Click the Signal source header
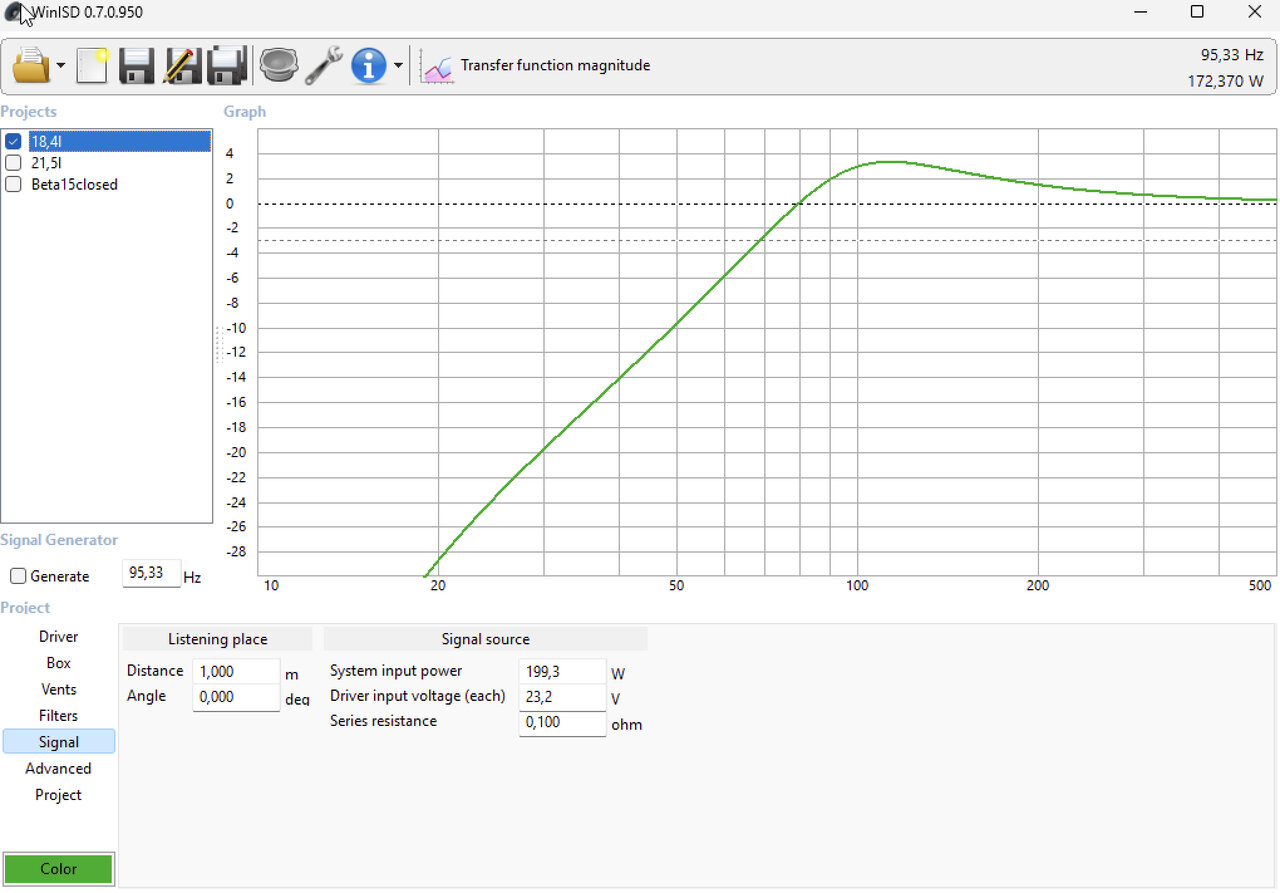This screenshot has width=1280, height=893. click(485, 639)
